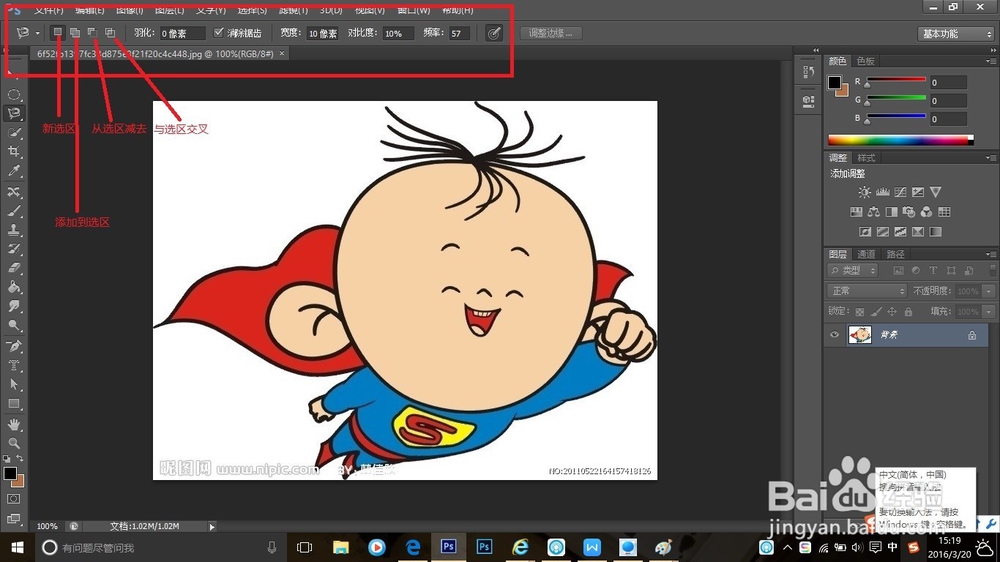Open the History panel icon
1000x562 pixels.
(809, 72)
